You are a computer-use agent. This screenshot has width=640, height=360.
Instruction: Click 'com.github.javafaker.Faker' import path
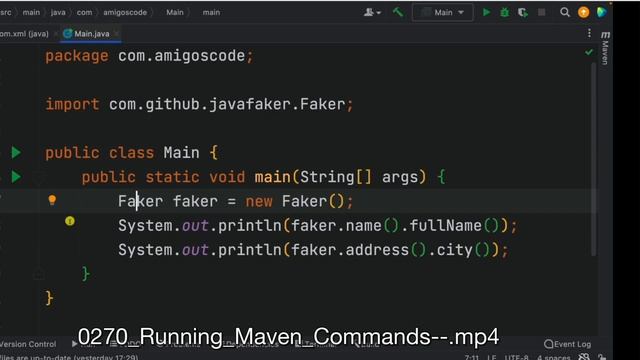click(227, 104)
